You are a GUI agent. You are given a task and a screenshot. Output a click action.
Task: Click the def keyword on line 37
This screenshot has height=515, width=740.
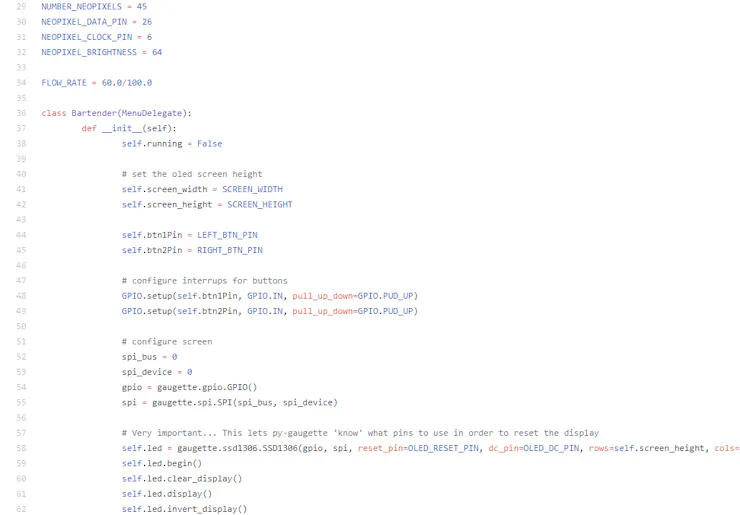pyautogui.click(x=89, y=128)
